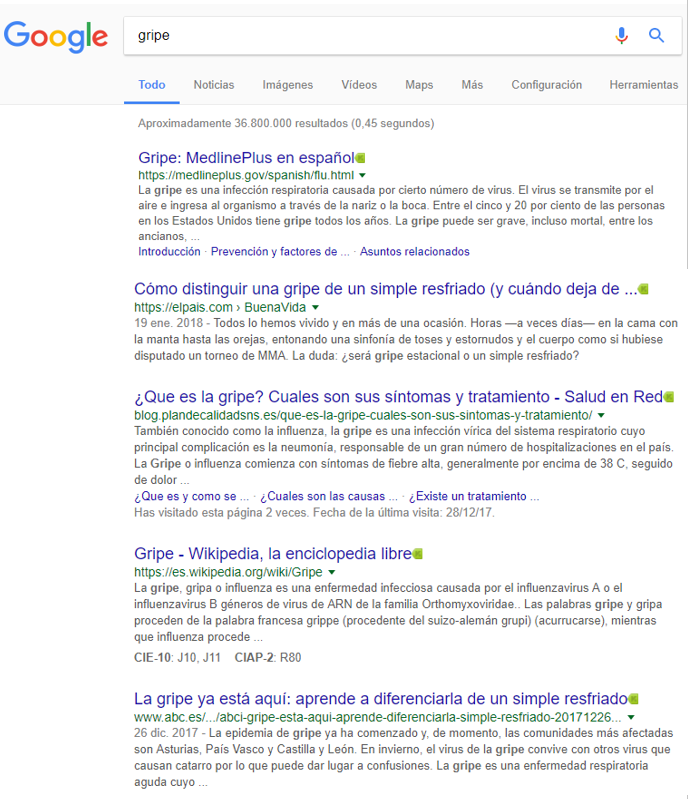
Task: Open the Herramientas search tools
Action: point(643,85)
